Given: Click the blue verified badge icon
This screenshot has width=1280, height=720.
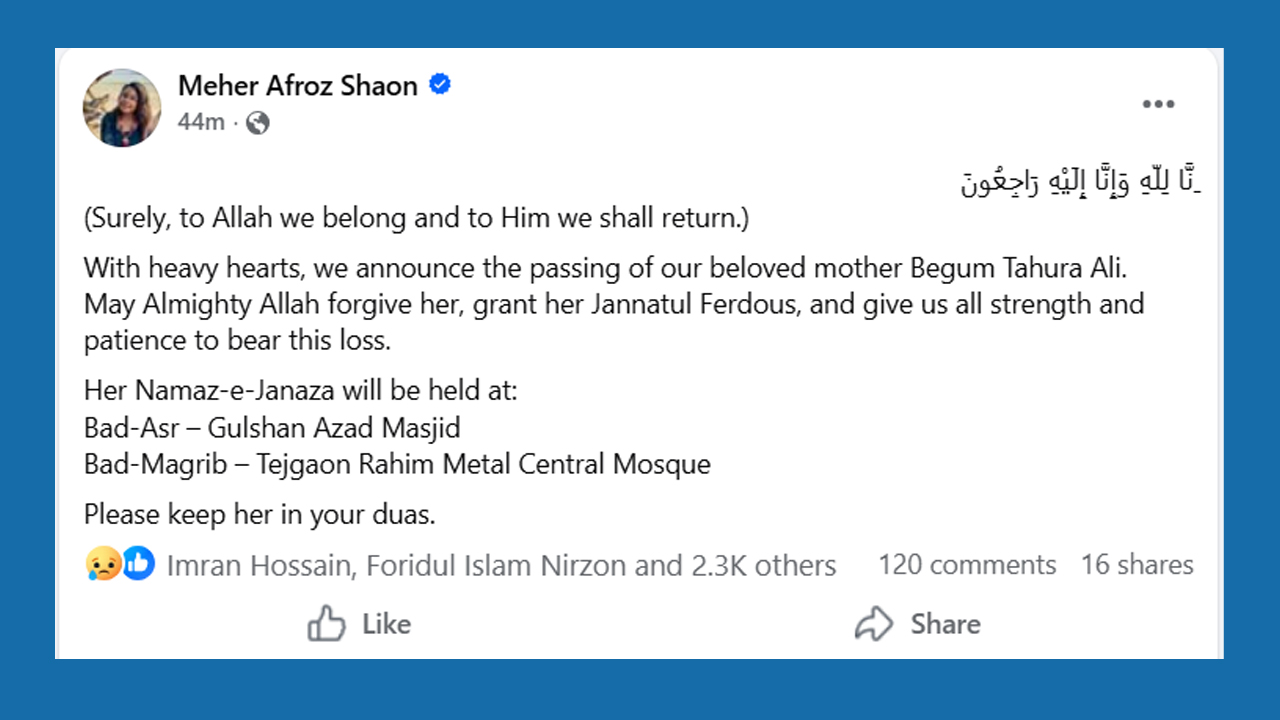Looking at the screenshot, I should pos(440,85).
